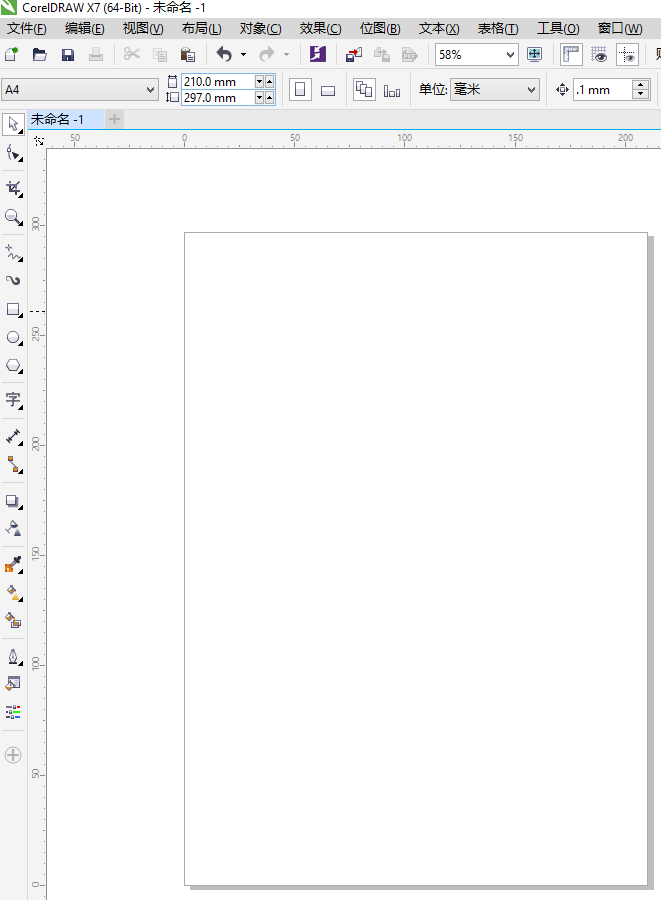This screenshot has height=900, width=661.
Task: Expand the Redo history dropdown arrow
Action: pyautogui.click(x=286, y=55)
